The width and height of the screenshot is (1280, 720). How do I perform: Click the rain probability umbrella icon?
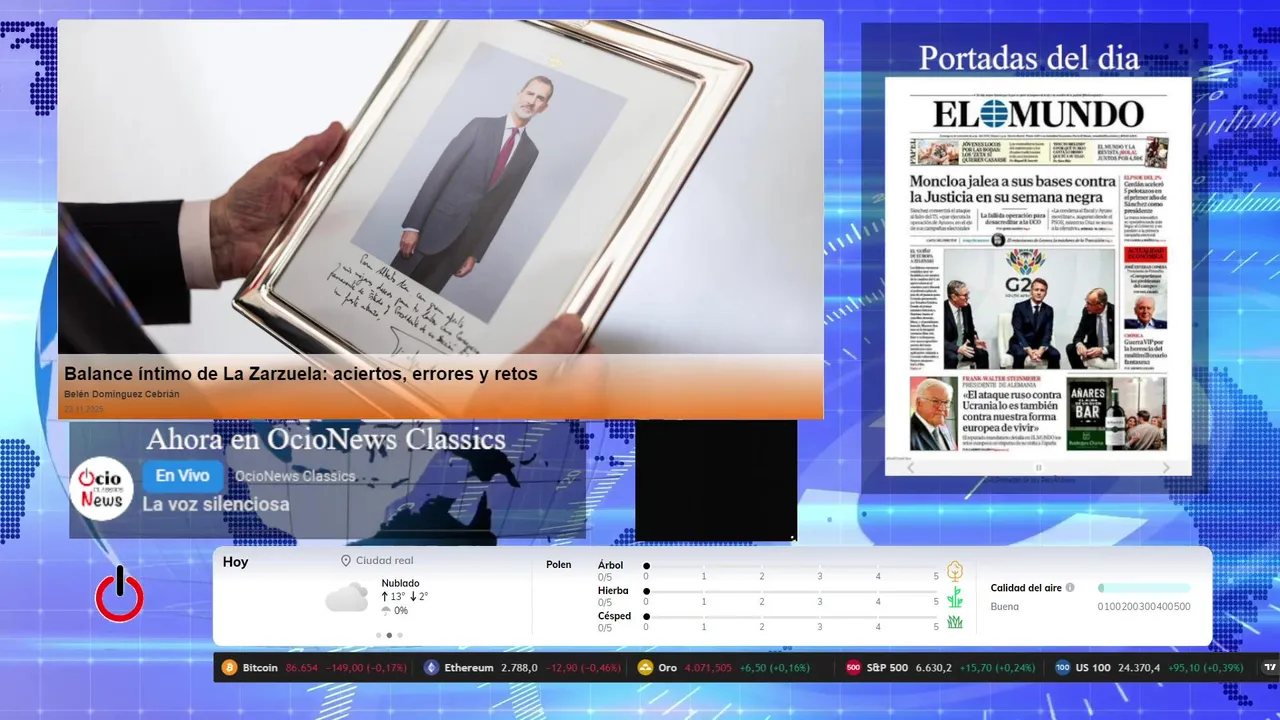[386, 611]
